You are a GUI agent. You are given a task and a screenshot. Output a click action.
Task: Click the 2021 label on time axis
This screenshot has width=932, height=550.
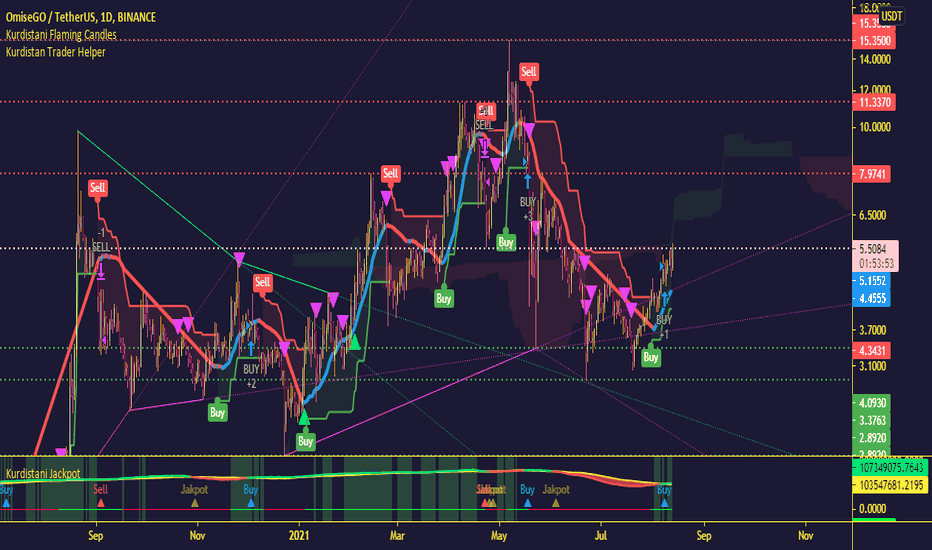pyautogui.click(x=299, y=536)
